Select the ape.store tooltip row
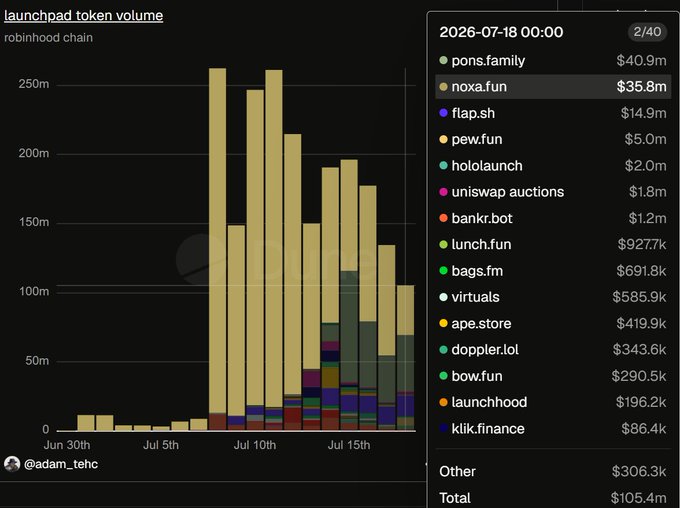This screenshot has width=680, height=508. [553, 323]
